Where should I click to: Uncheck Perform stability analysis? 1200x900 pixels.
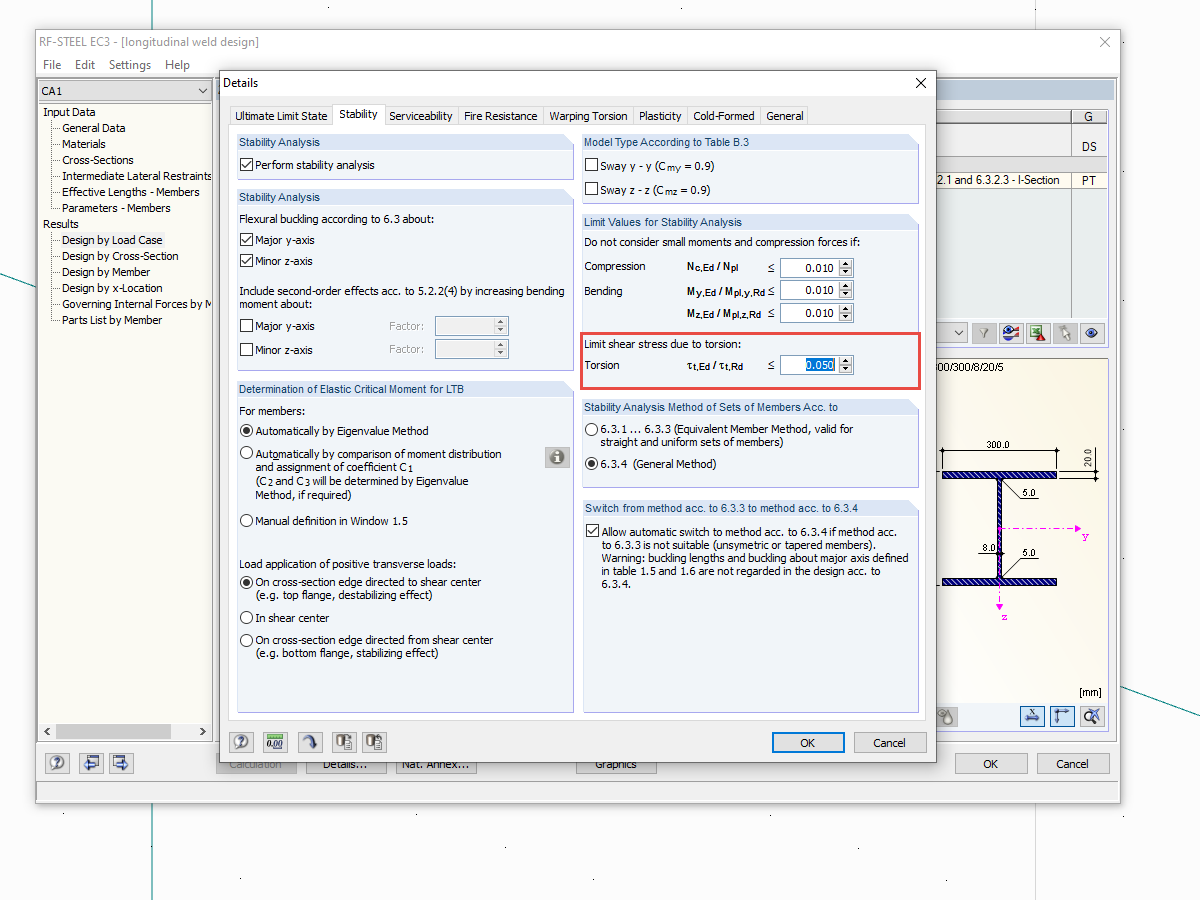tap(245, 166)
